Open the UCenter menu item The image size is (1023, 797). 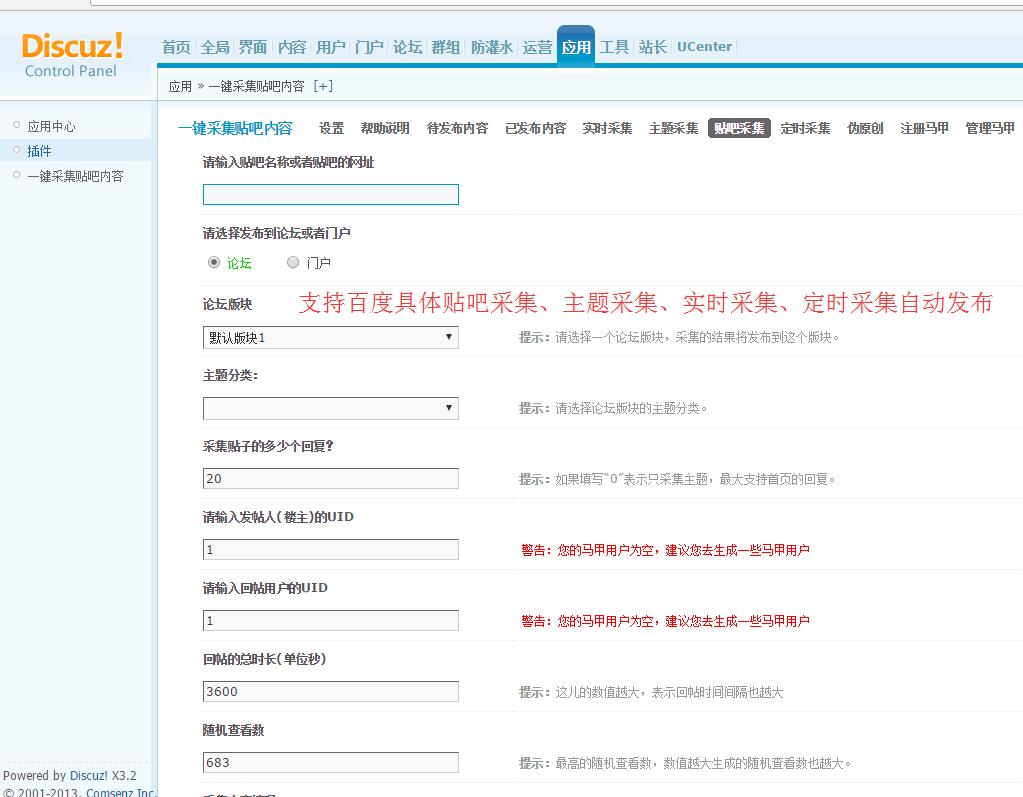(x=704, y=47)
